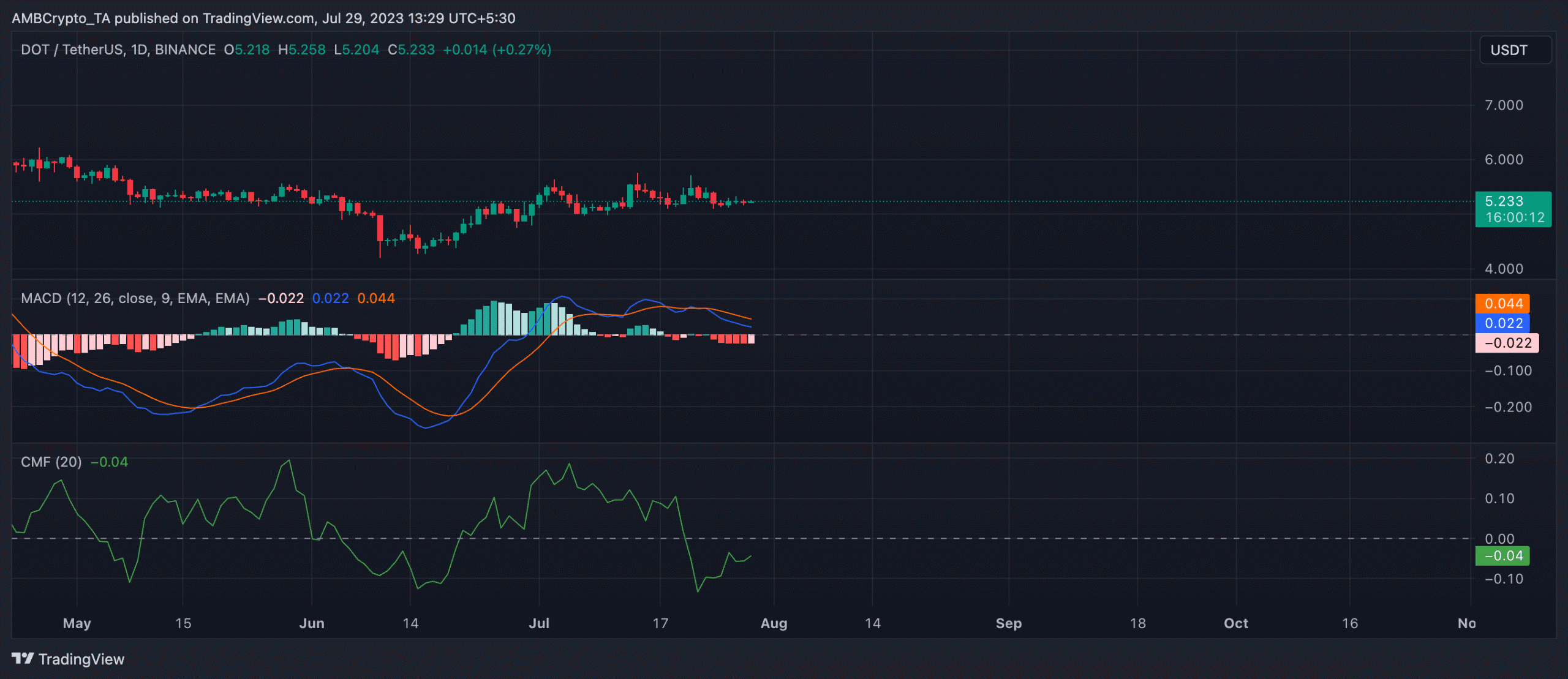Click the Aug date on time axis
Screen dimensions: 1568x679
[774, 623]
